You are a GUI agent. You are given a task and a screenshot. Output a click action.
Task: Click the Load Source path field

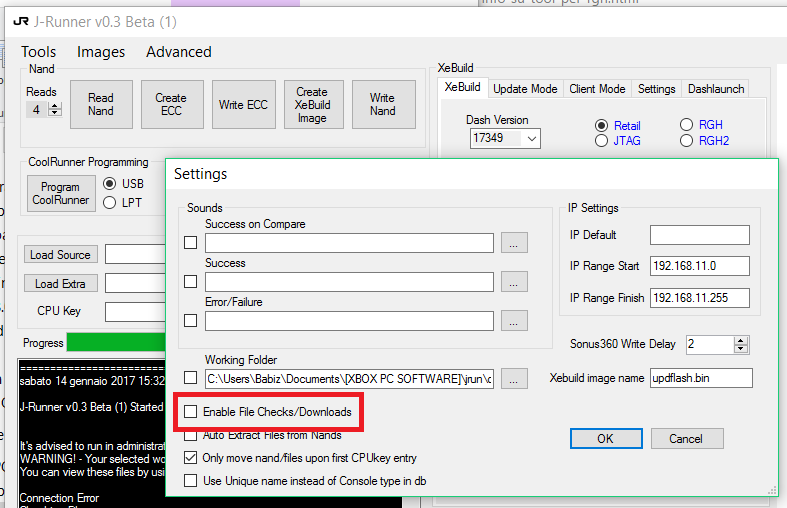click(x=135, y=255)
